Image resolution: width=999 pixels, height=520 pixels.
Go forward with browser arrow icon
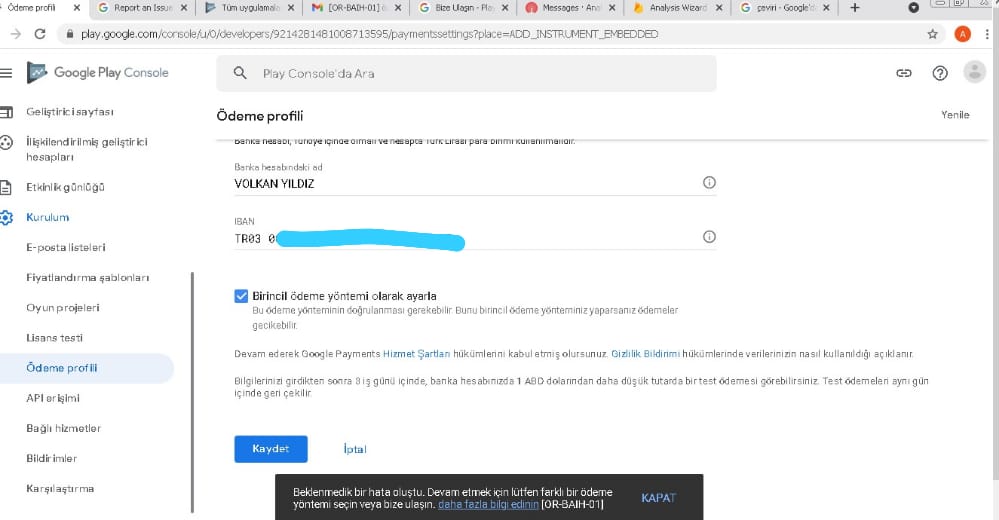tap(16, 34)
